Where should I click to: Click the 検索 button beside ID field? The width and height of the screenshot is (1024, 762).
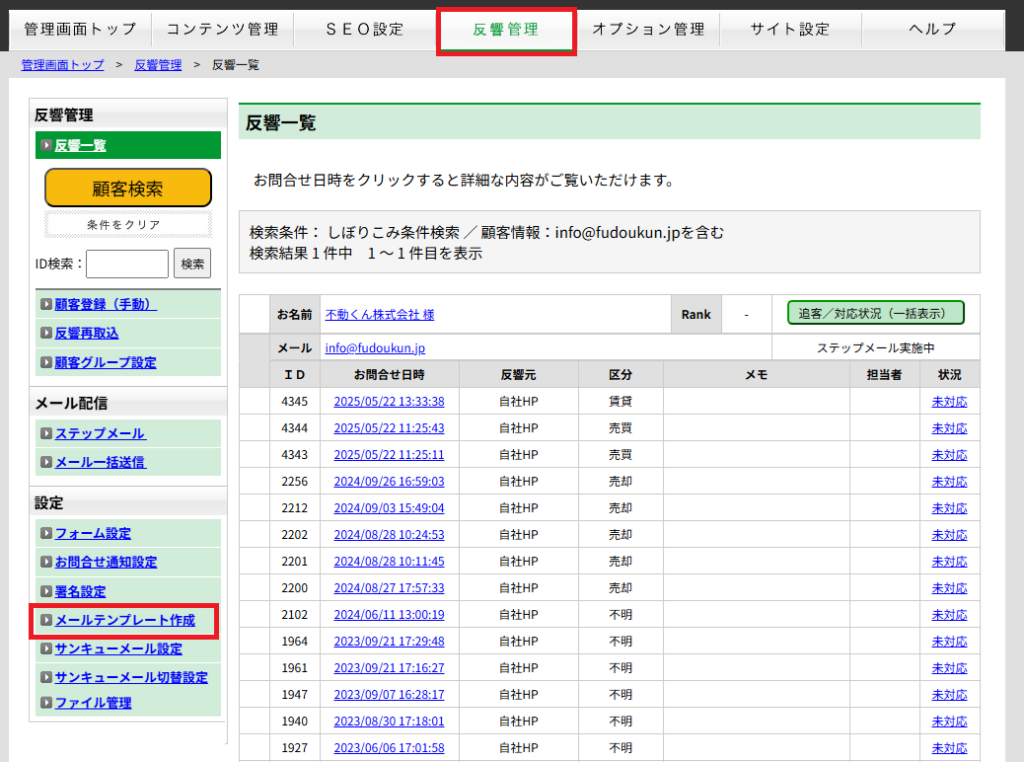(x=192, y=264)
